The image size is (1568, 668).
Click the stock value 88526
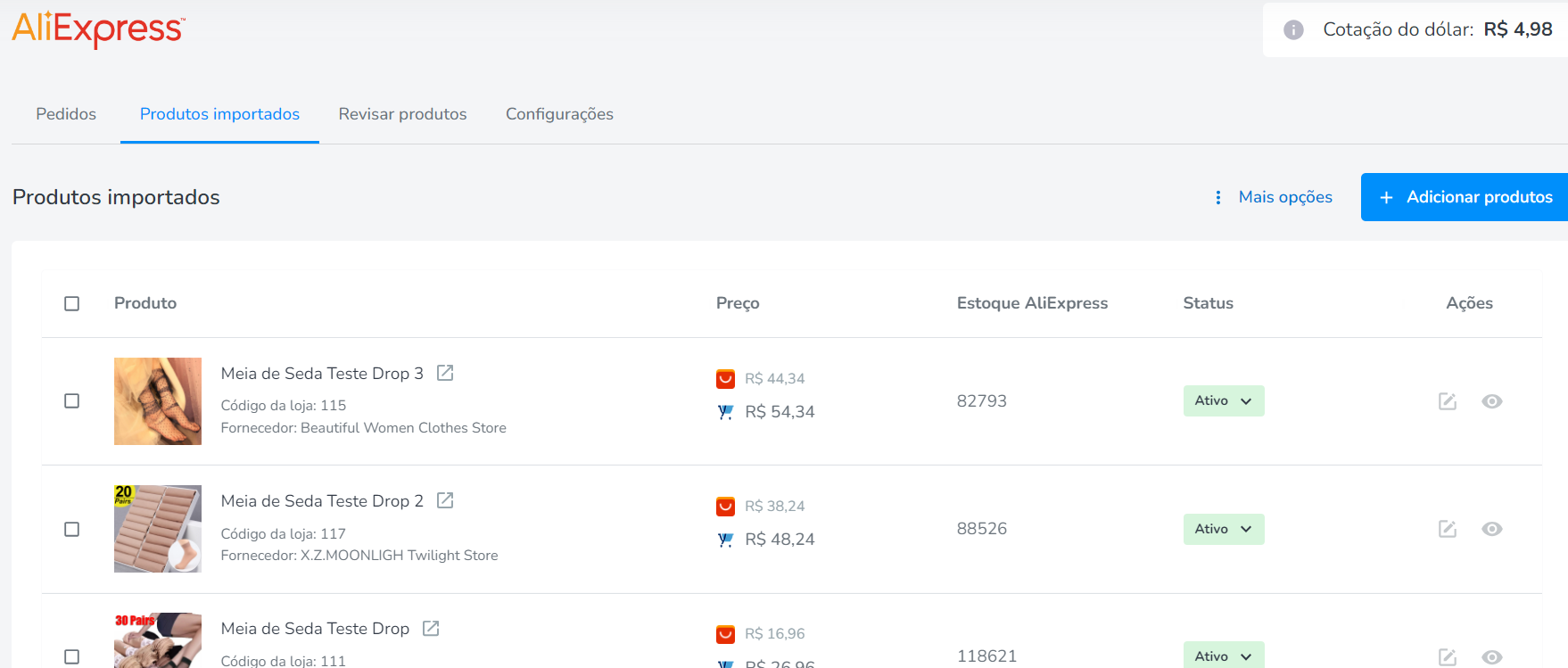(x=982, y=529)
